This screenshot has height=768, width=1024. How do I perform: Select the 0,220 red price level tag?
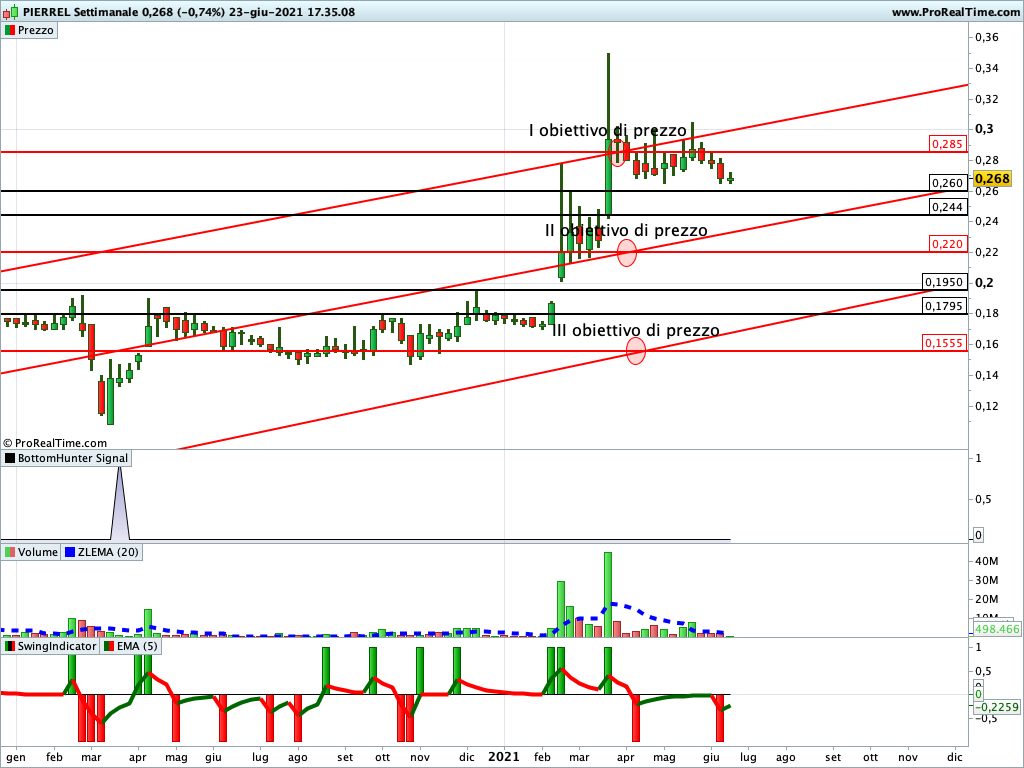point(947,244)
